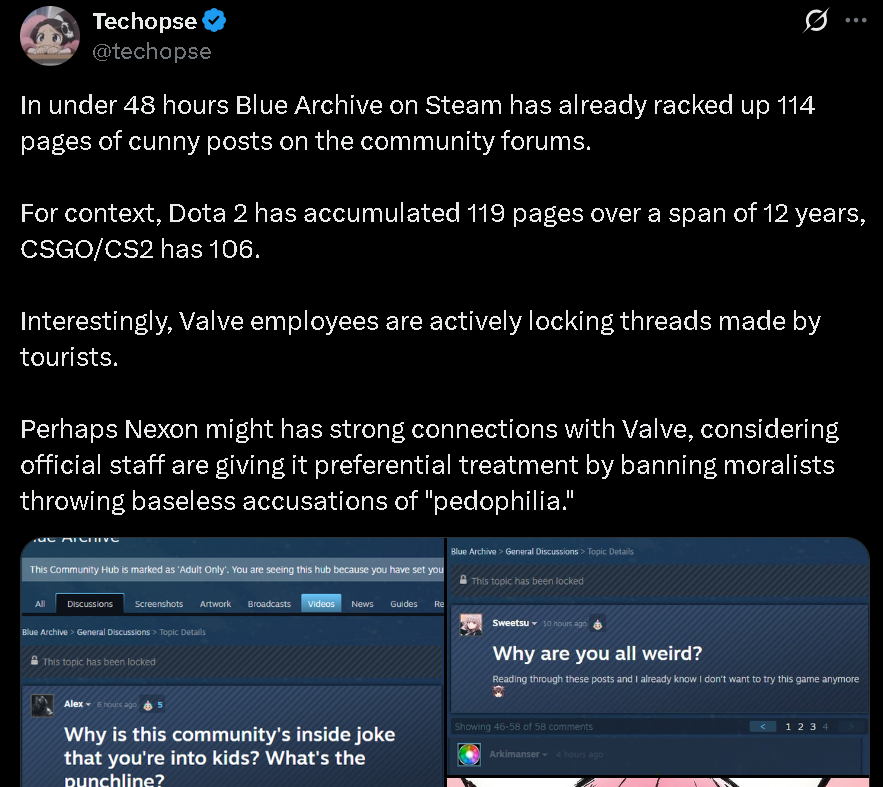Click Alex's profile avatar
Viewport: 883px width, 787px height.
[x=42, y=705]
